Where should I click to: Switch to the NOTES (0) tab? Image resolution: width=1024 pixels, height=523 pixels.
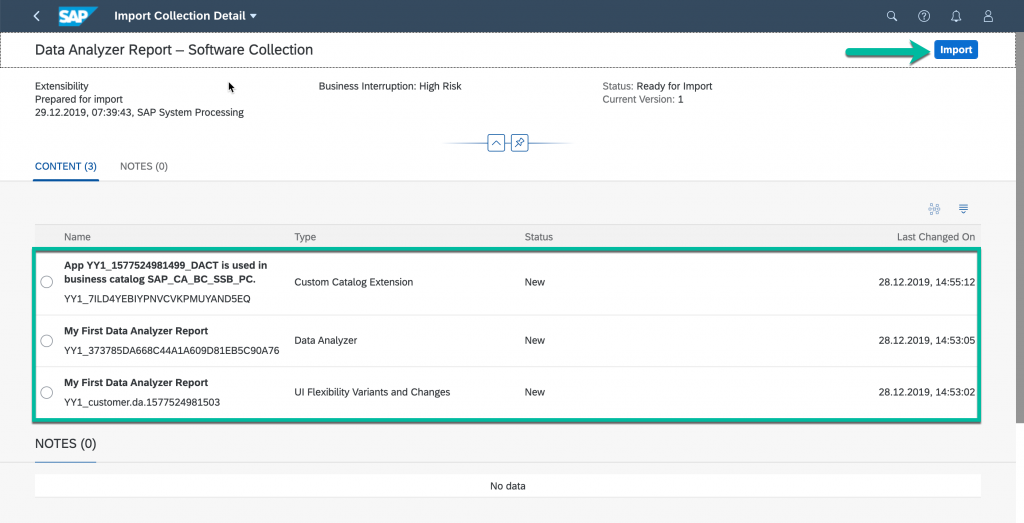pos(144,166)
